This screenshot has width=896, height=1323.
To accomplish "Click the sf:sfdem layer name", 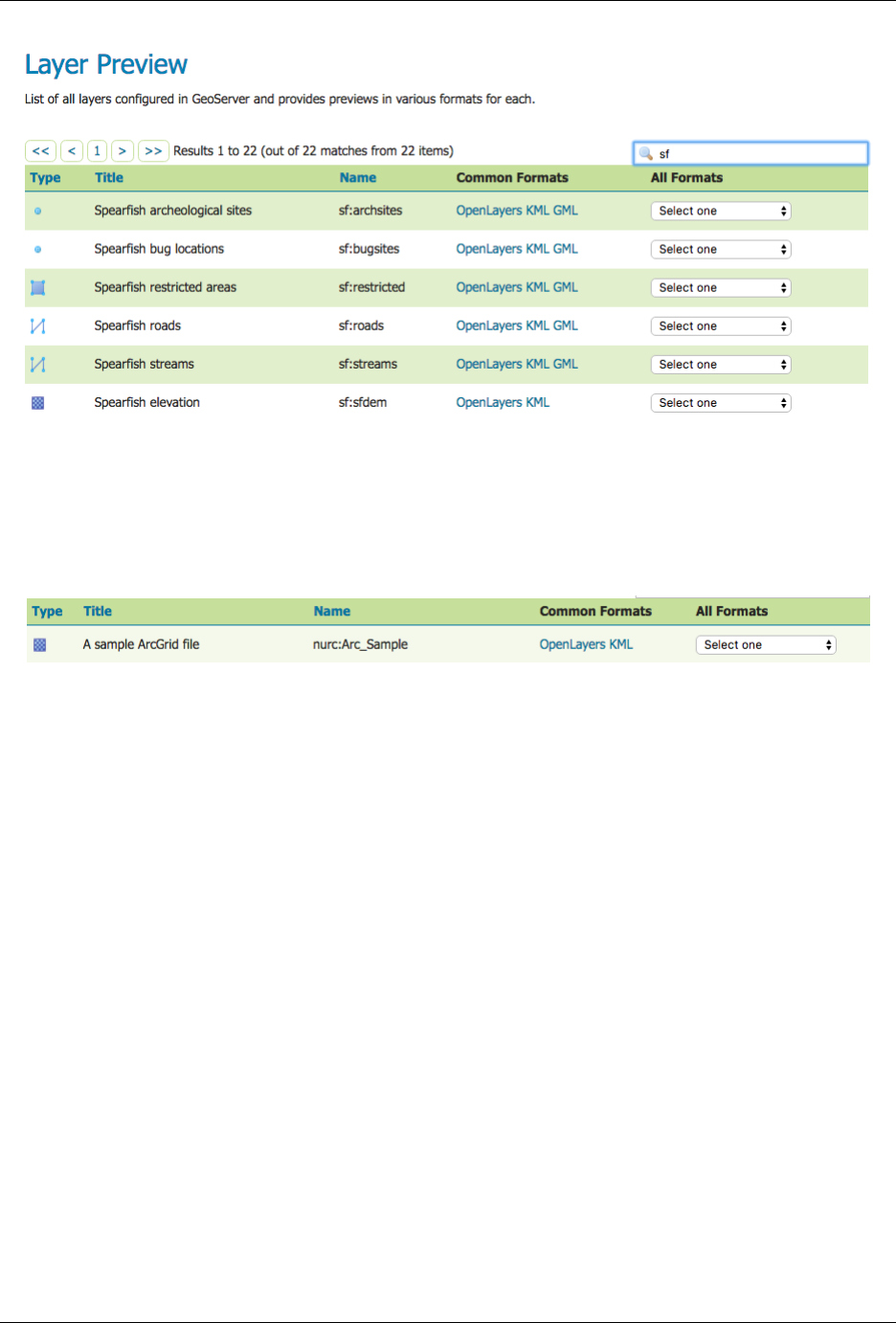I will (x=363, y=403).
